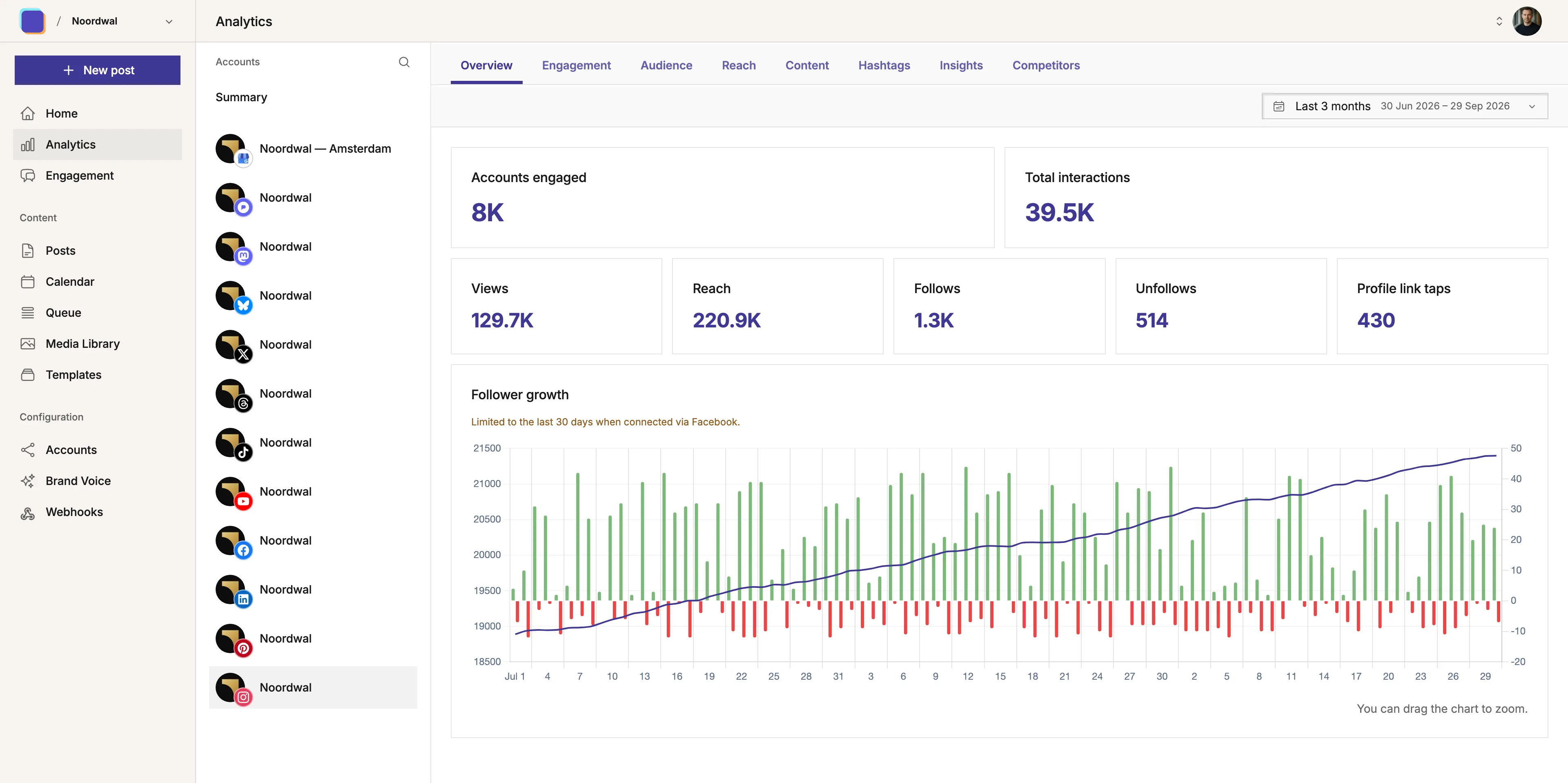The height and width of the screenshot is (783, 1568).
Task: Select the Noordwal X account
Action: 313,345
